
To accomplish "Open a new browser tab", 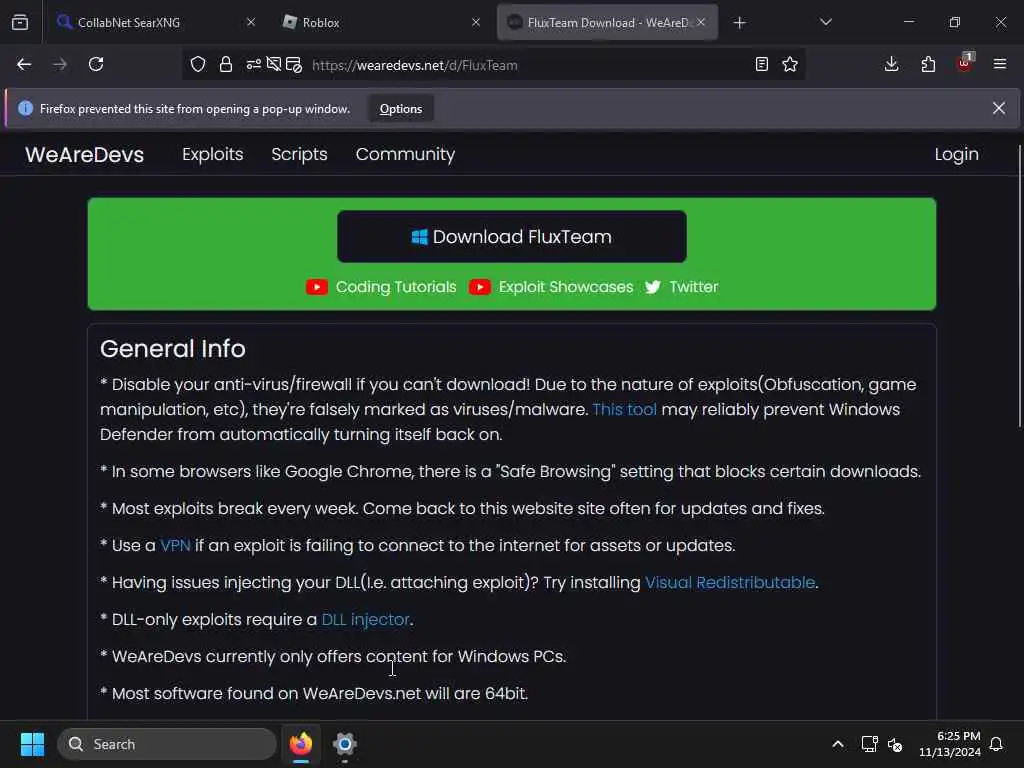I will [739, 23].
